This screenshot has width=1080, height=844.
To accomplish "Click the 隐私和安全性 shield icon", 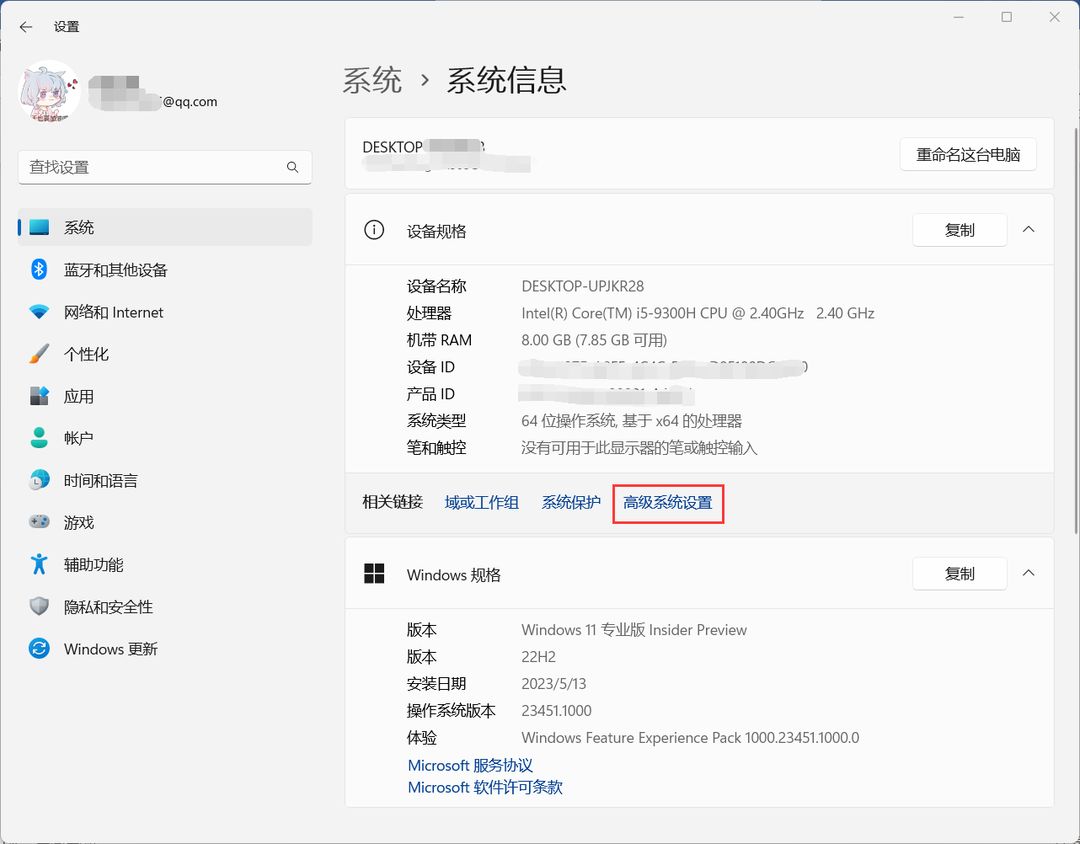I will pyautogui.click(x=39, y=606).
